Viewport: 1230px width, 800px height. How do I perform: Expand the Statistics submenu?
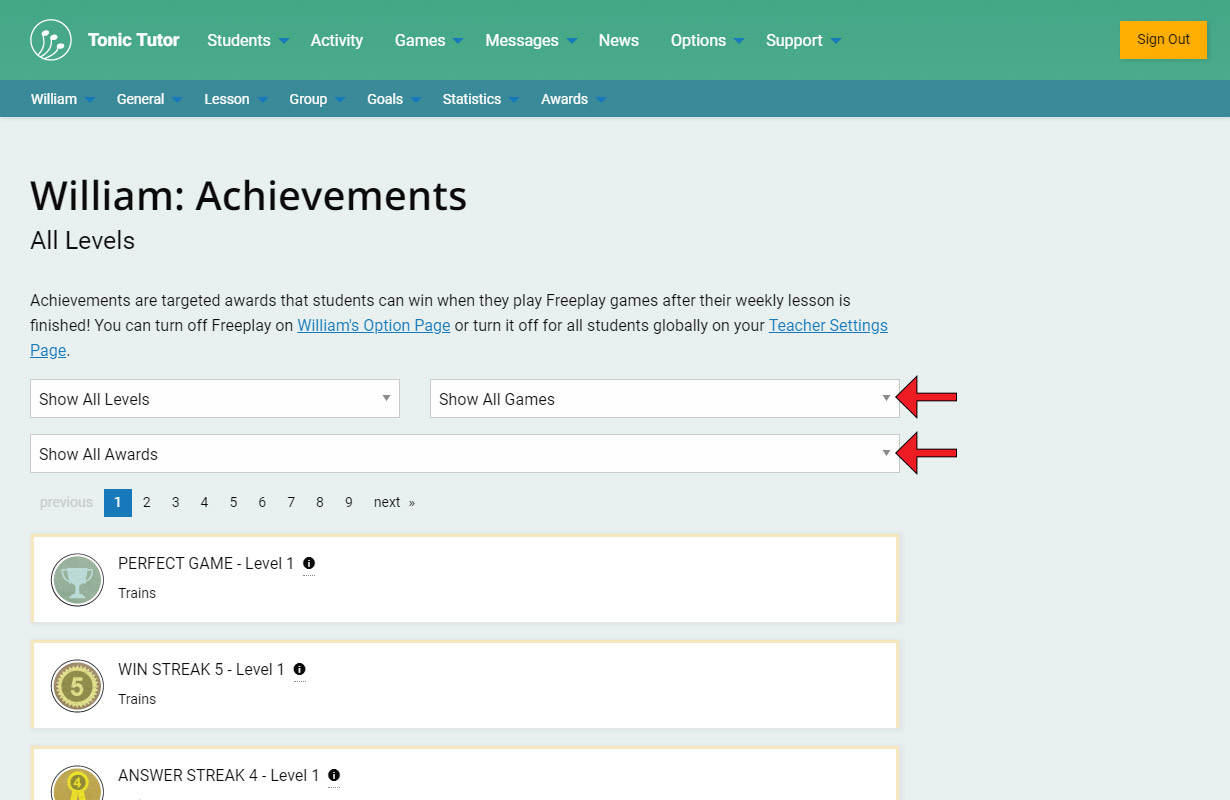click(x=480, y=99)
